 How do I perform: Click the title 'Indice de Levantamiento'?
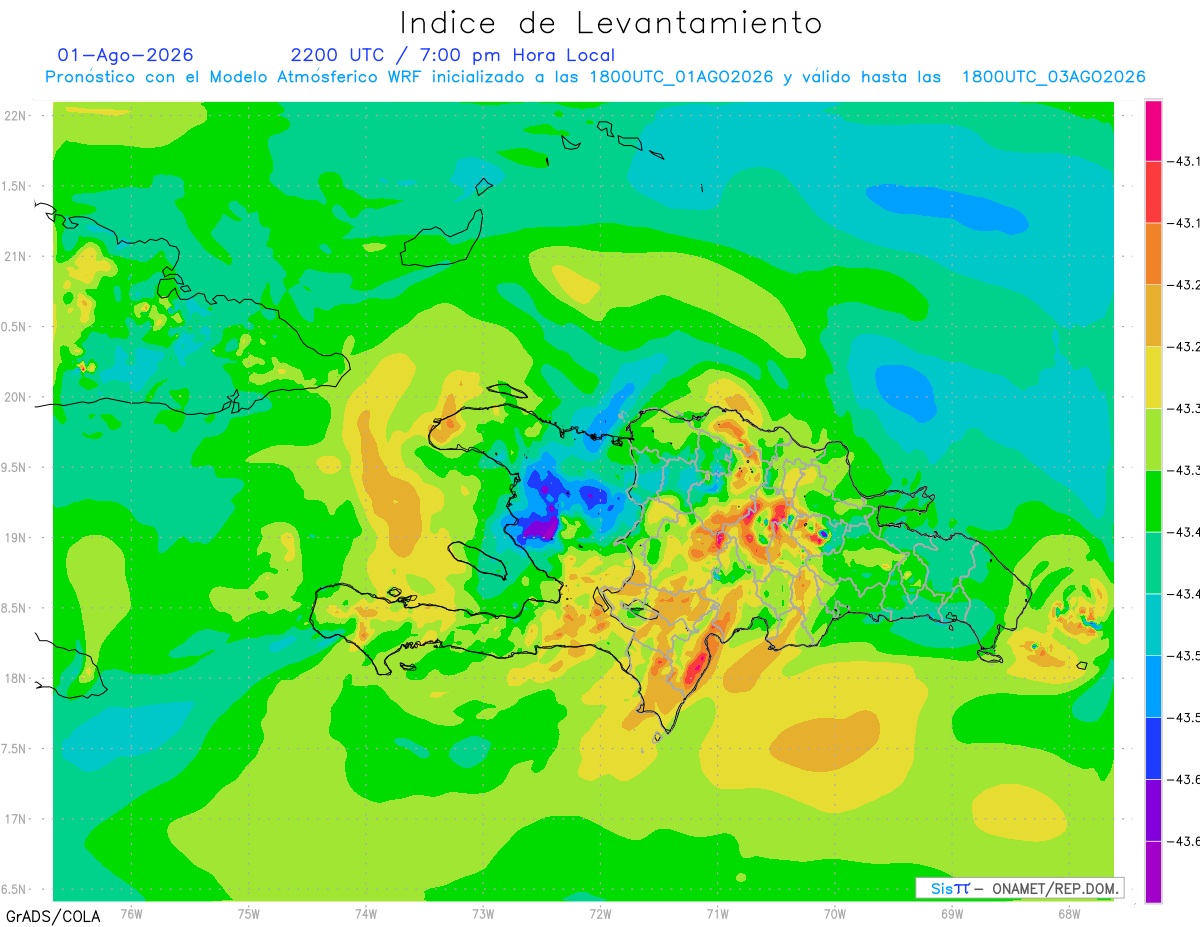pos(611,23)
